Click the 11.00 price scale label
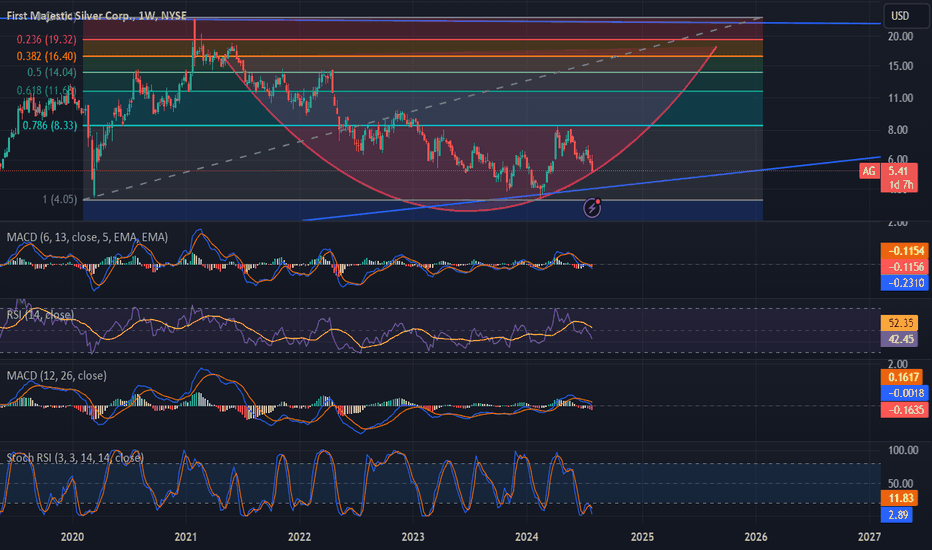 (900, 98)
